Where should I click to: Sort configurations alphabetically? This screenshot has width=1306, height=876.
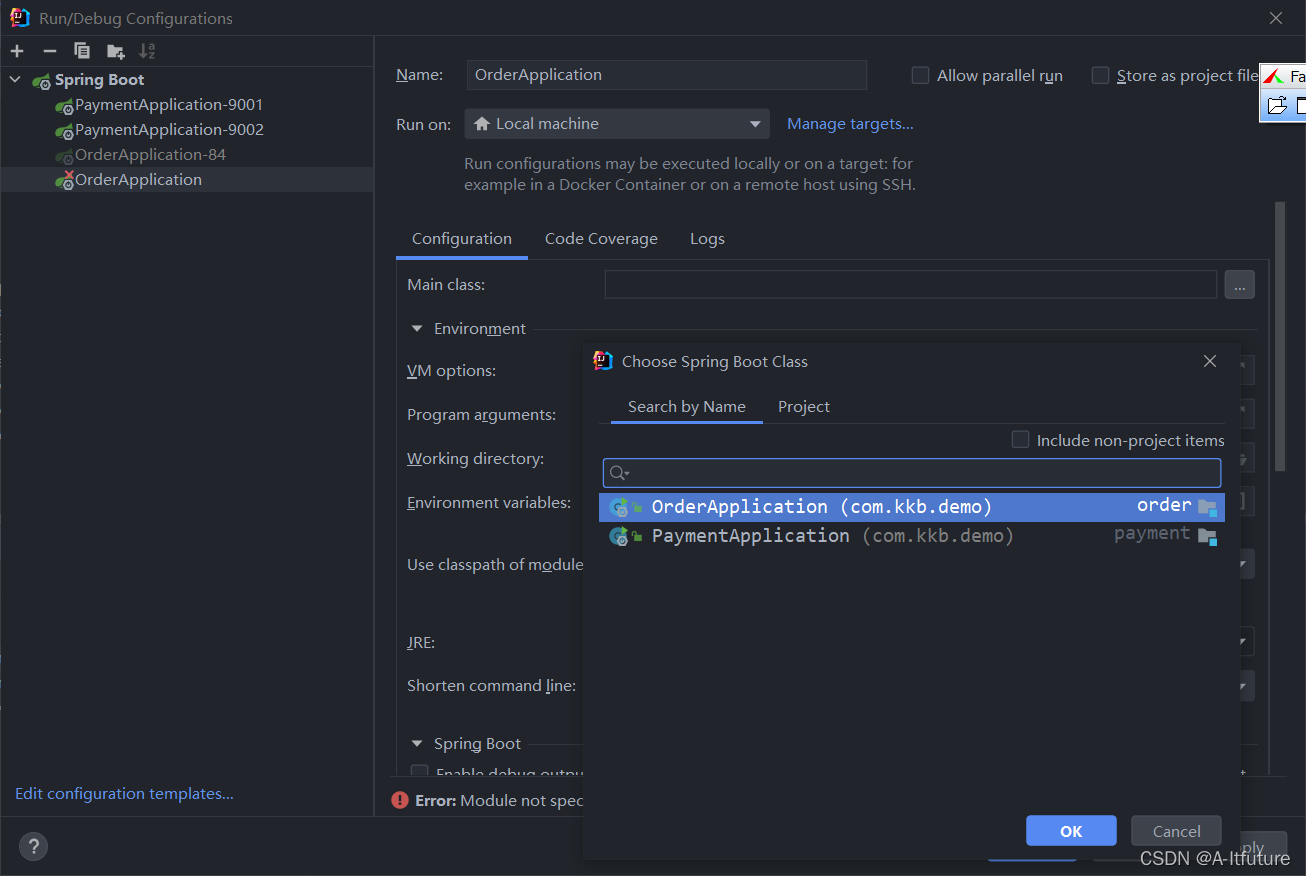(x=147, y=51)
